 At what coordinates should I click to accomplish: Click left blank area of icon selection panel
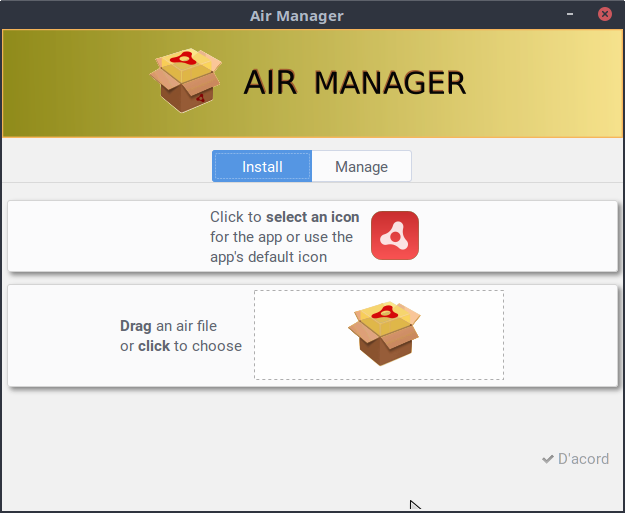coord(100,236)
